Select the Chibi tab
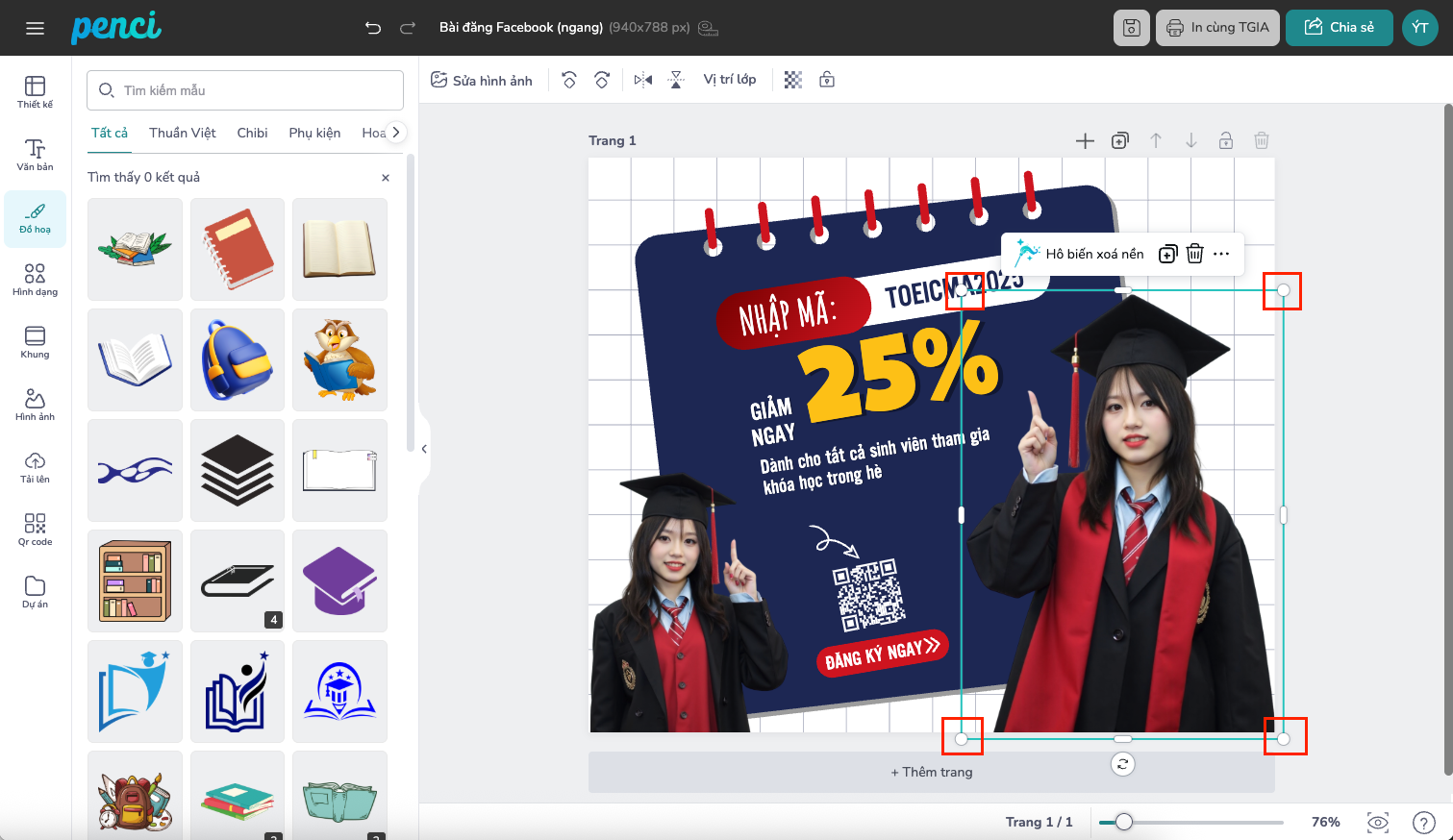The width and height of the screenshot is (1453, 840). tap(252, 133)
